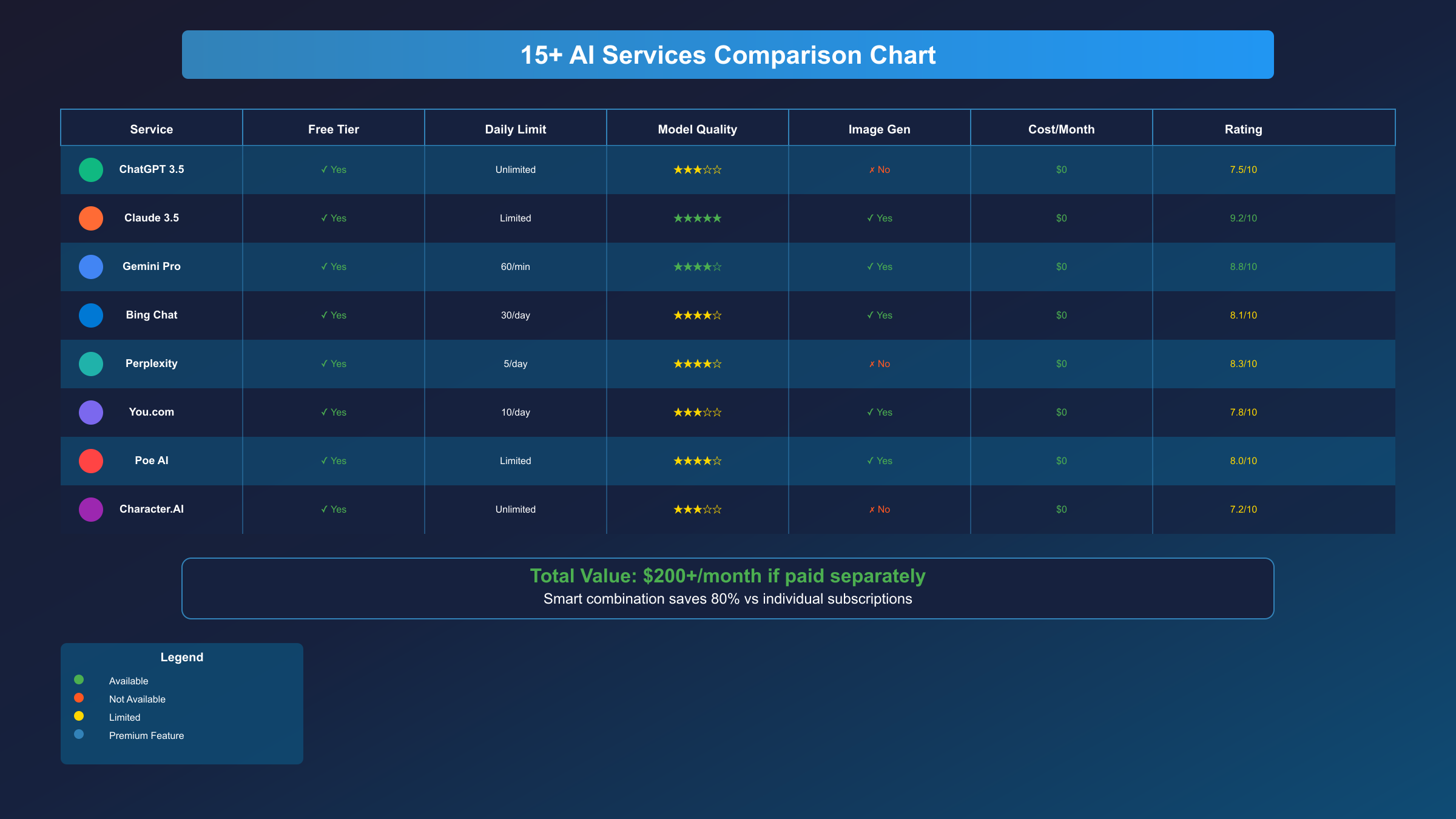Click yellow Limited legend dot

(79, 716)
